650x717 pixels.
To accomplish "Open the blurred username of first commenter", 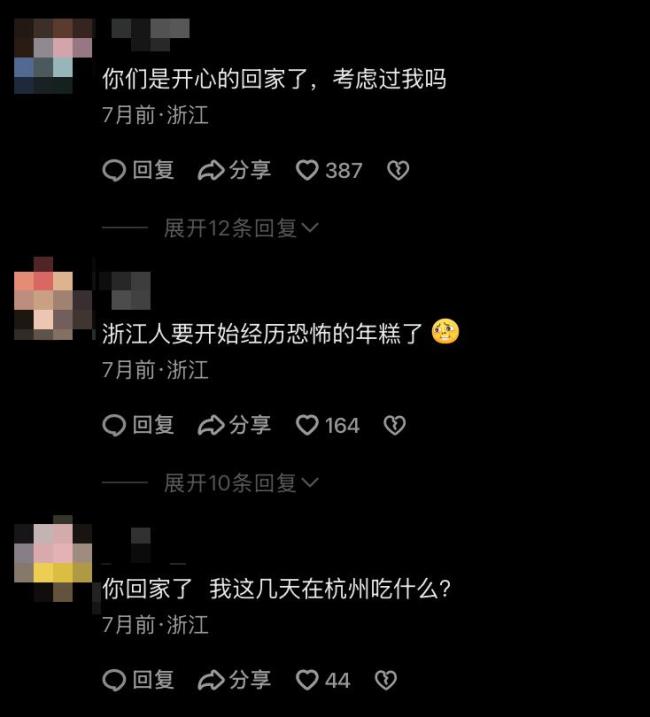I will click(150, 34).
